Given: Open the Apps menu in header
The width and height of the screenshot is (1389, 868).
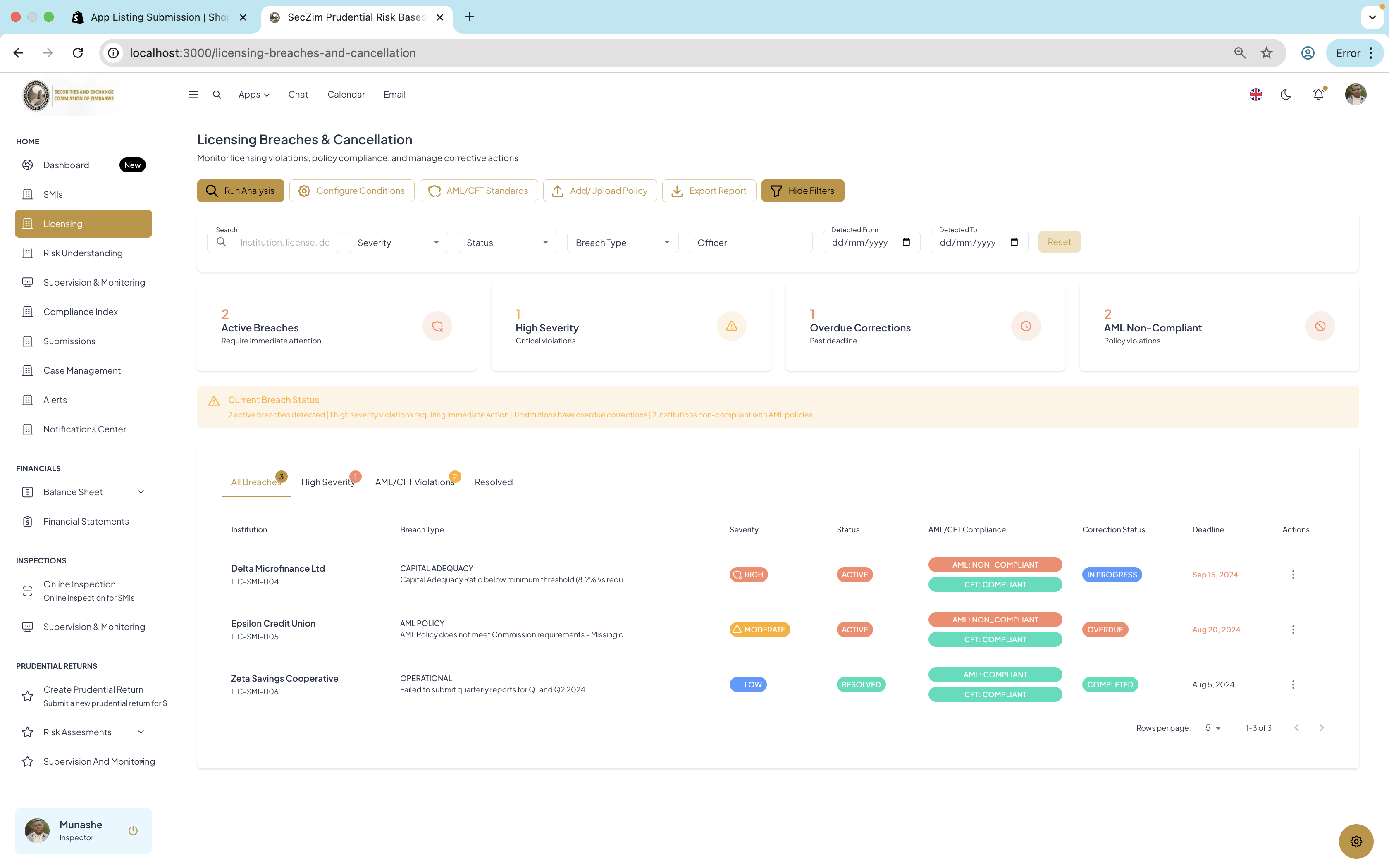Looking at the screenshot, I should point(254,95).
